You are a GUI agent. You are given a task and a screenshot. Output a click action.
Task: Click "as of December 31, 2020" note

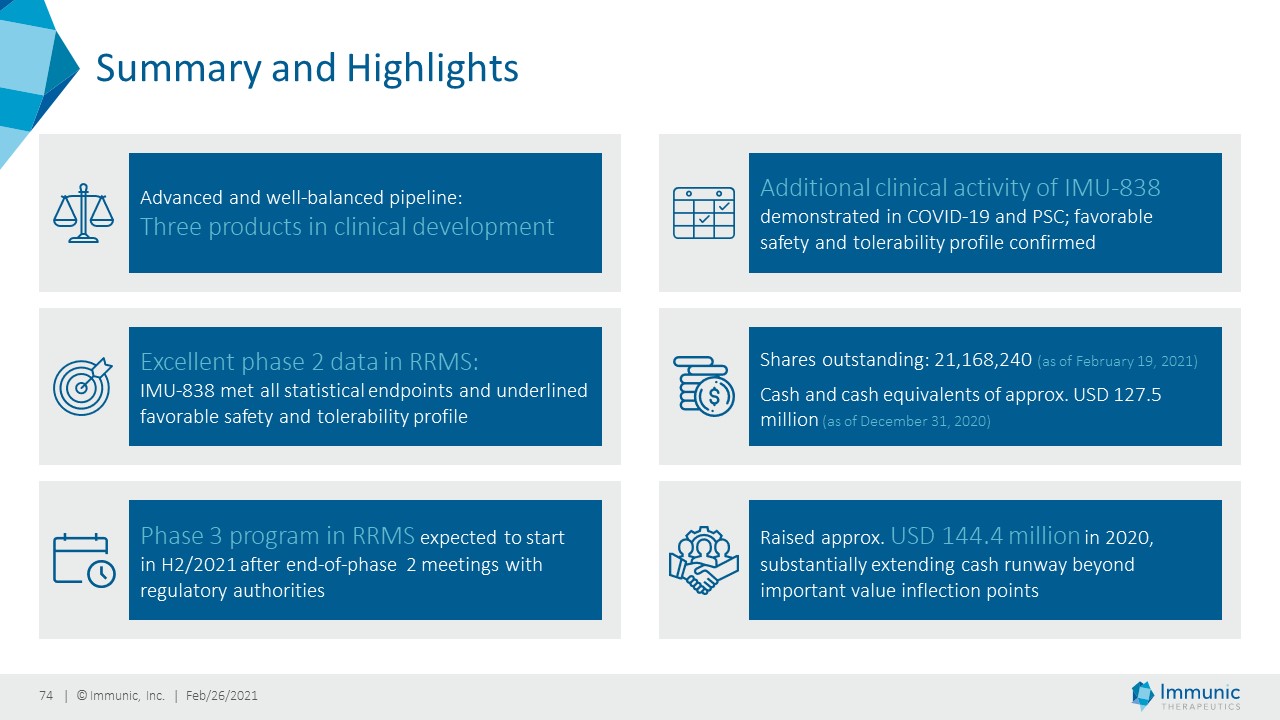(906, 422)
